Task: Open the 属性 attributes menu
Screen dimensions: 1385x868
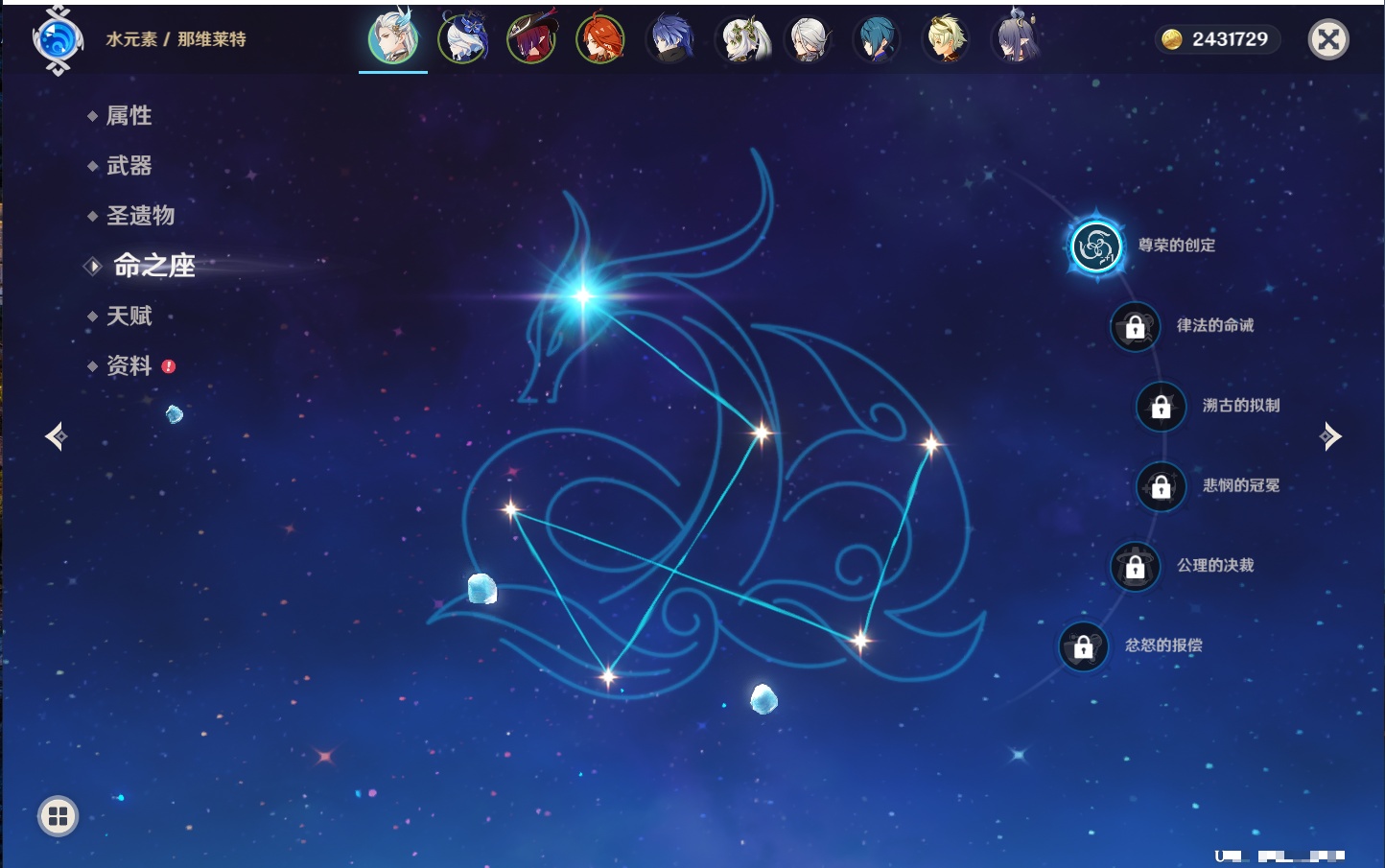Action: click(129, 116)
